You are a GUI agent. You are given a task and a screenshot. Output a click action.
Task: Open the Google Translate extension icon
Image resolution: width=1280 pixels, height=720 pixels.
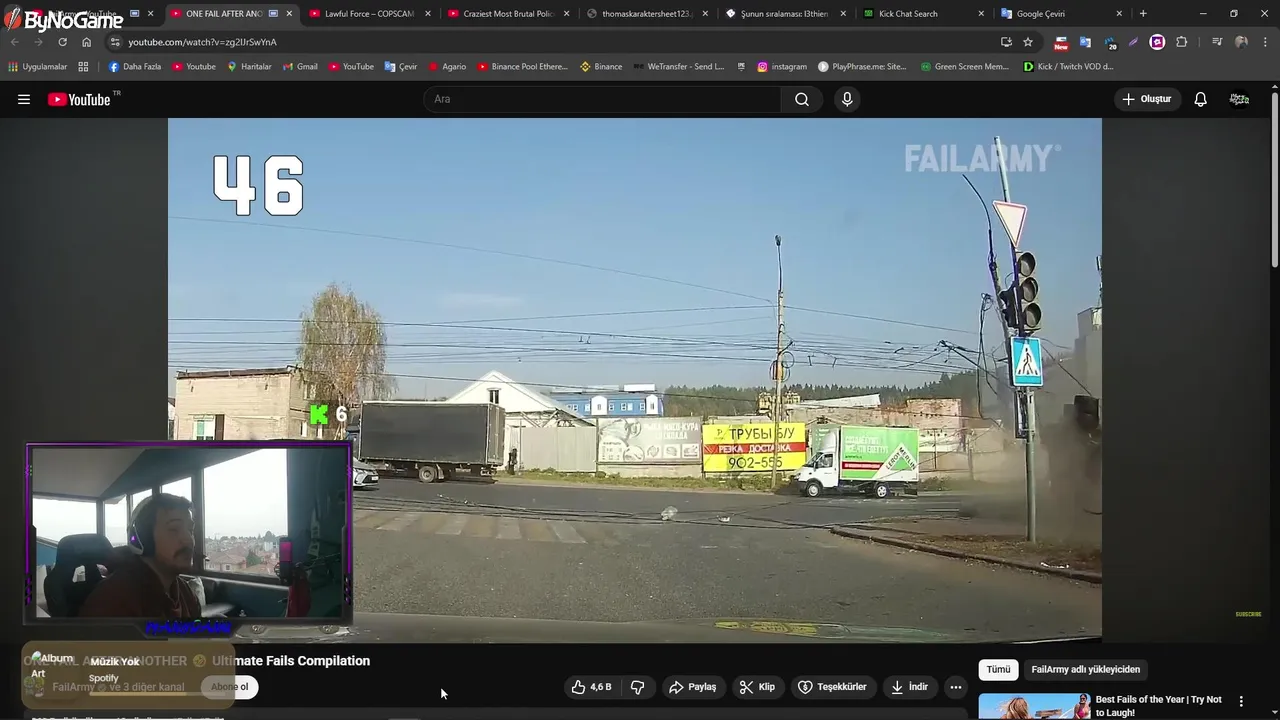[x=1085, y=42]
